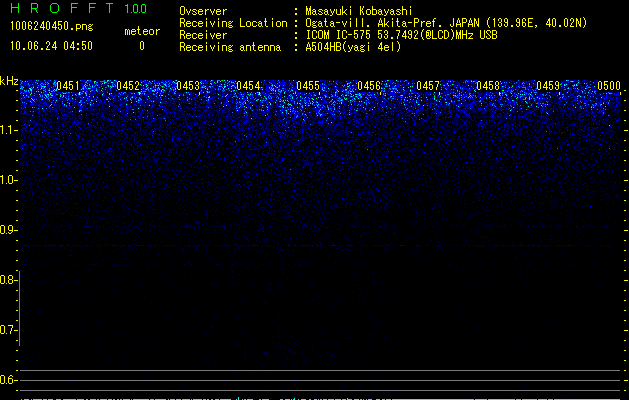Click the 0456 time marker
Screen dimensions: 629x400
(x=369, y=86)
